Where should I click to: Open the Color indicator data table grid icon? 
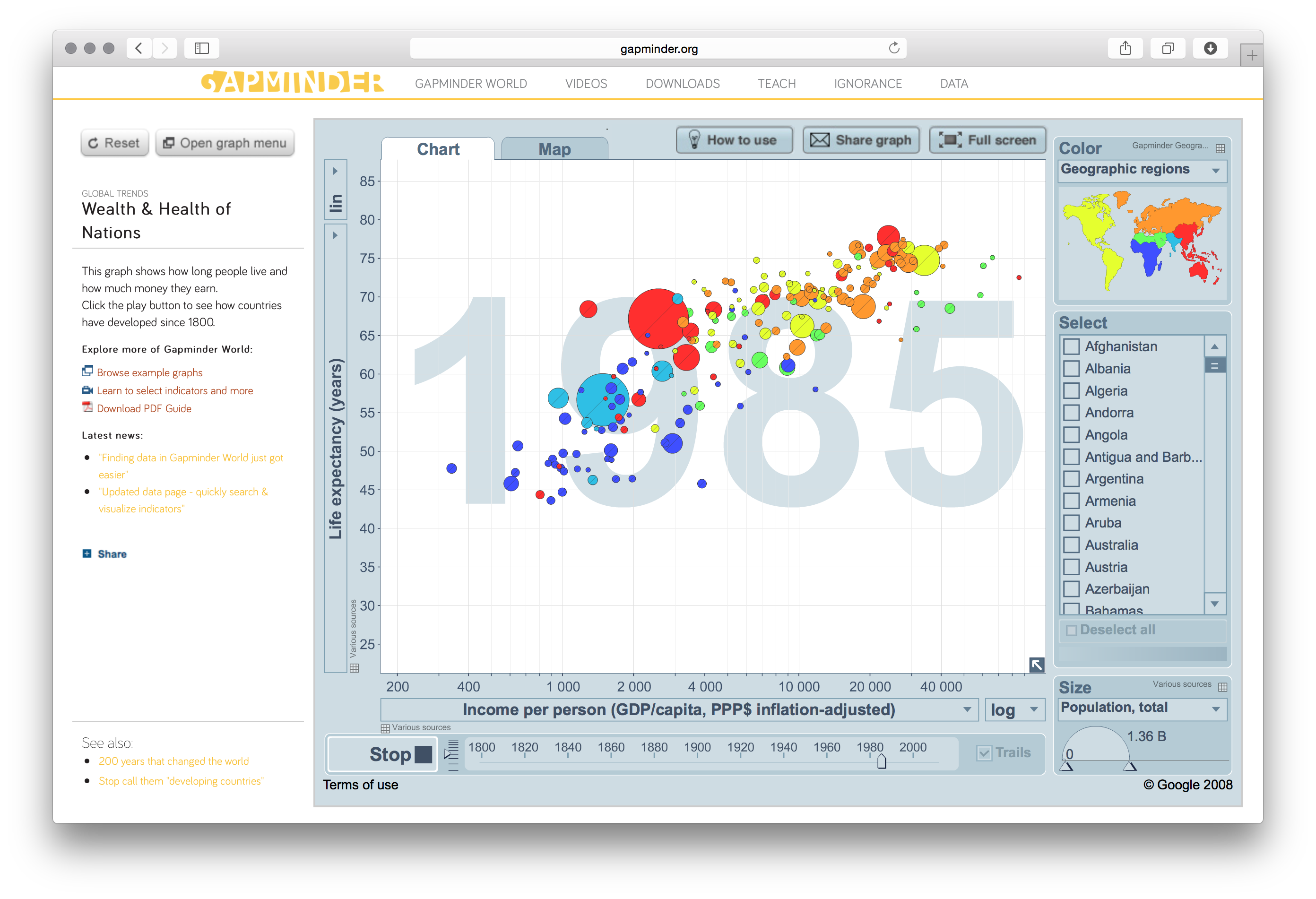pyautogui.click(x=1221, y=148)
